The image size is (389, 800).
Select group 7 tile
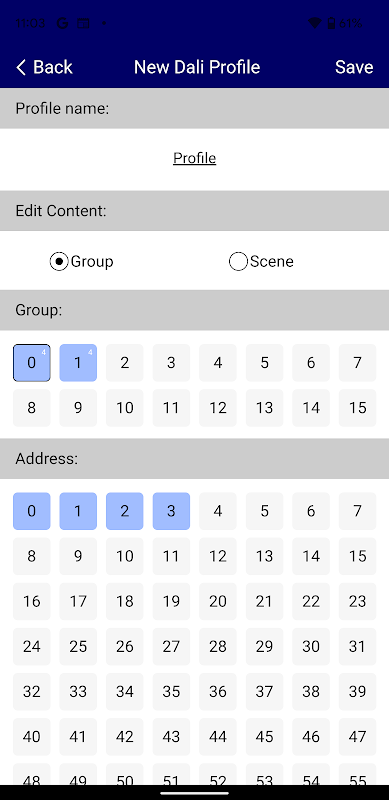coord(357,363)
